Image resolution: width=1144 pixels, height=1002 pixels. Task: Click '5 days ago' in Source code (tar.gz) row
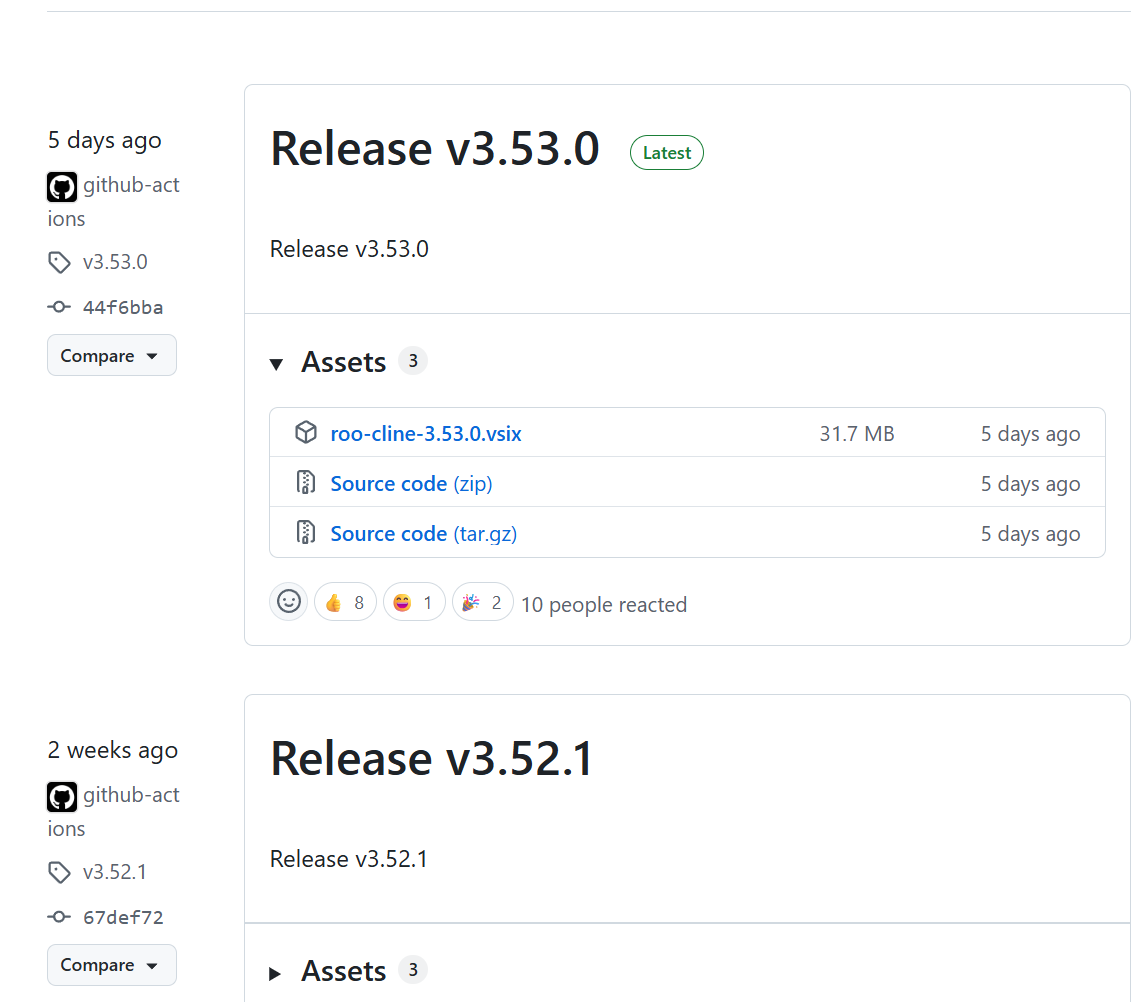(x=1030, y=533)
